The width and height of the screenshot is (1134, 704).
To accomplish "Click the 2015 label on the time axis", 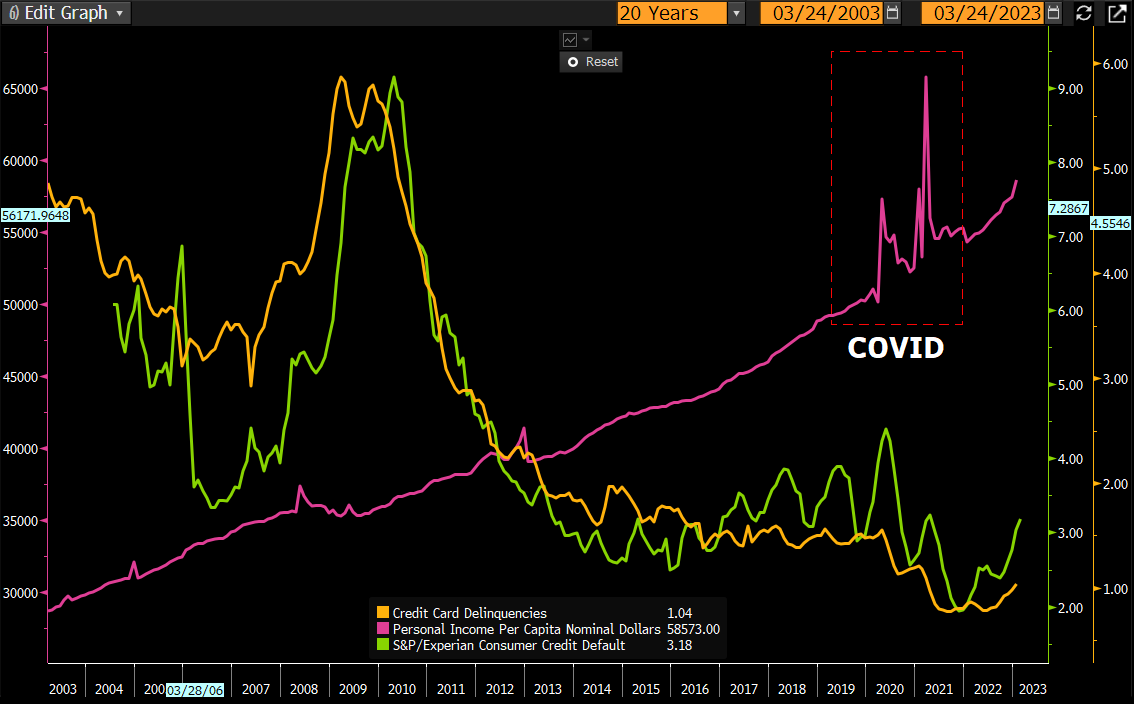I will click(646, 689).
